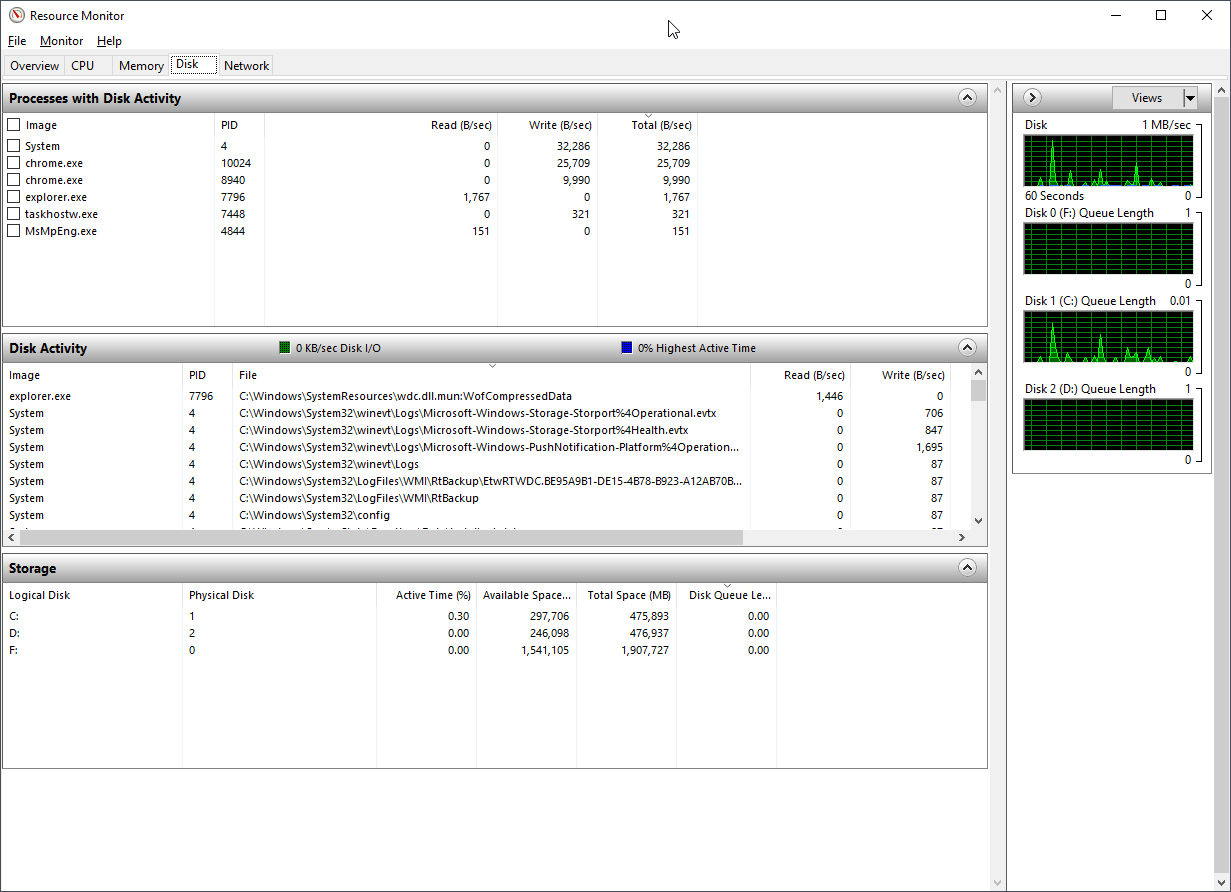Select the F: logical disk row
This screenshot has height=892, width=1231.
tap(389, 650)
